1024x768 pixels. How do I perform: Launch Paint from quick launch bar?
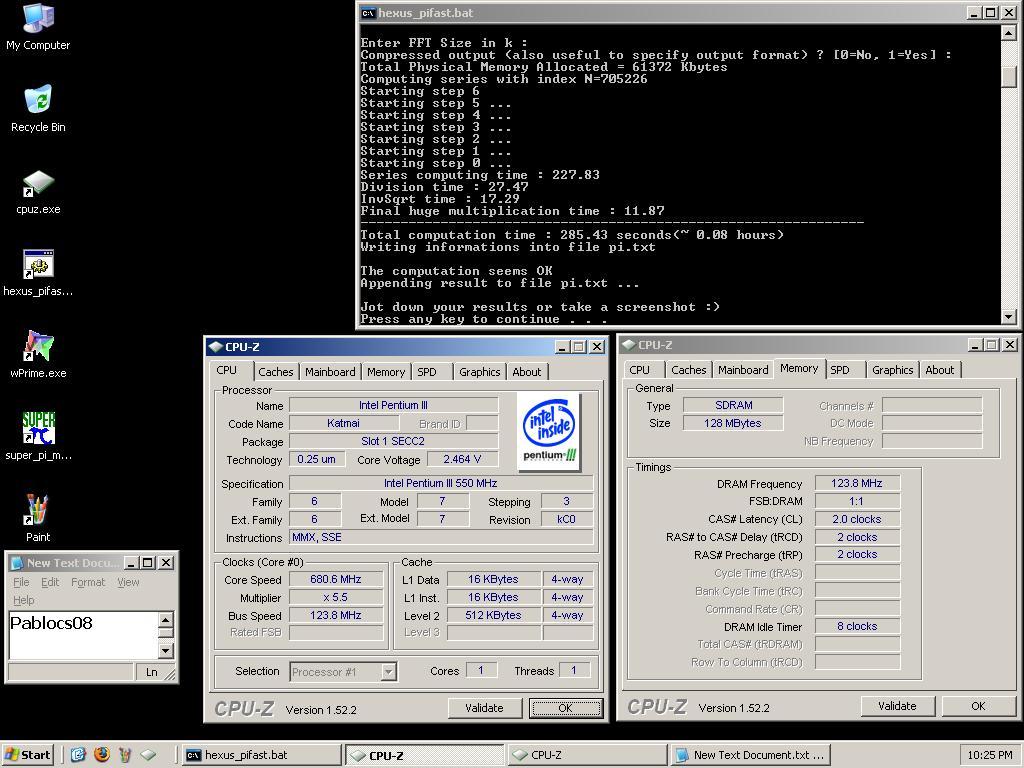[x=125, y=755]
